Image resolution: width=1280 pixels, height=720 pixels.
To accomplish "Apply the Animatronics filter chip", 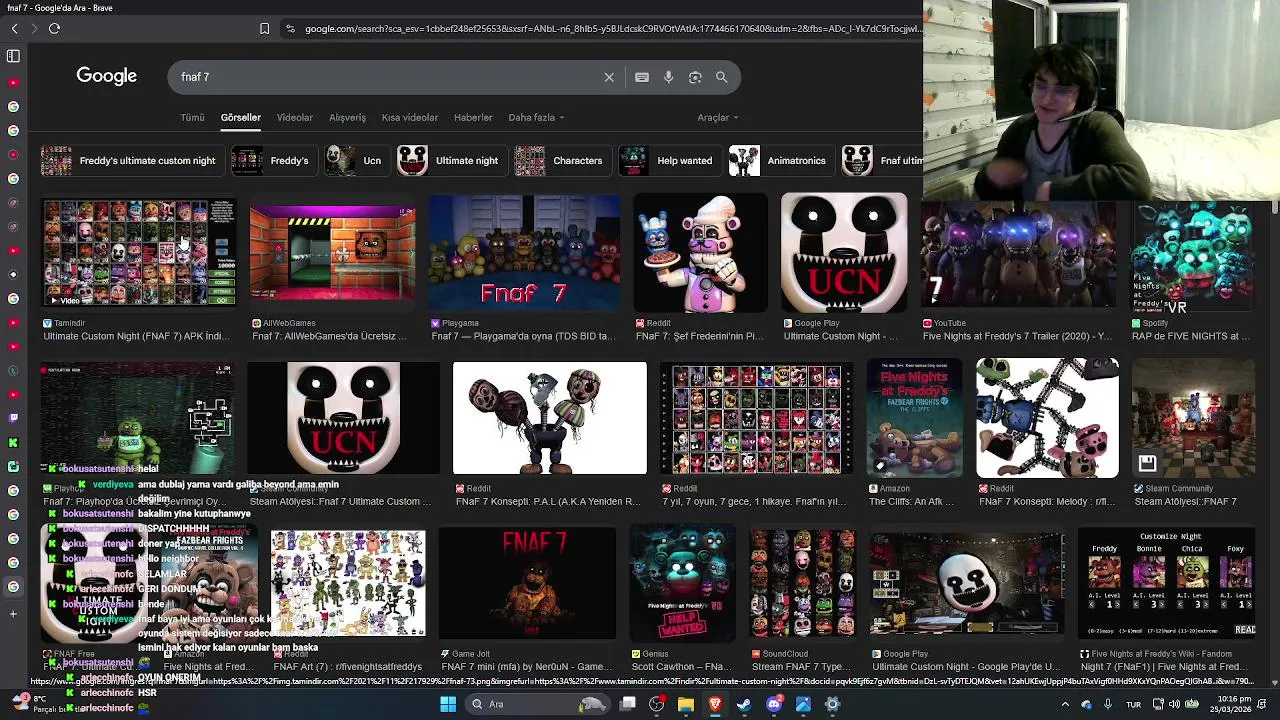I will tap(780, 160).
